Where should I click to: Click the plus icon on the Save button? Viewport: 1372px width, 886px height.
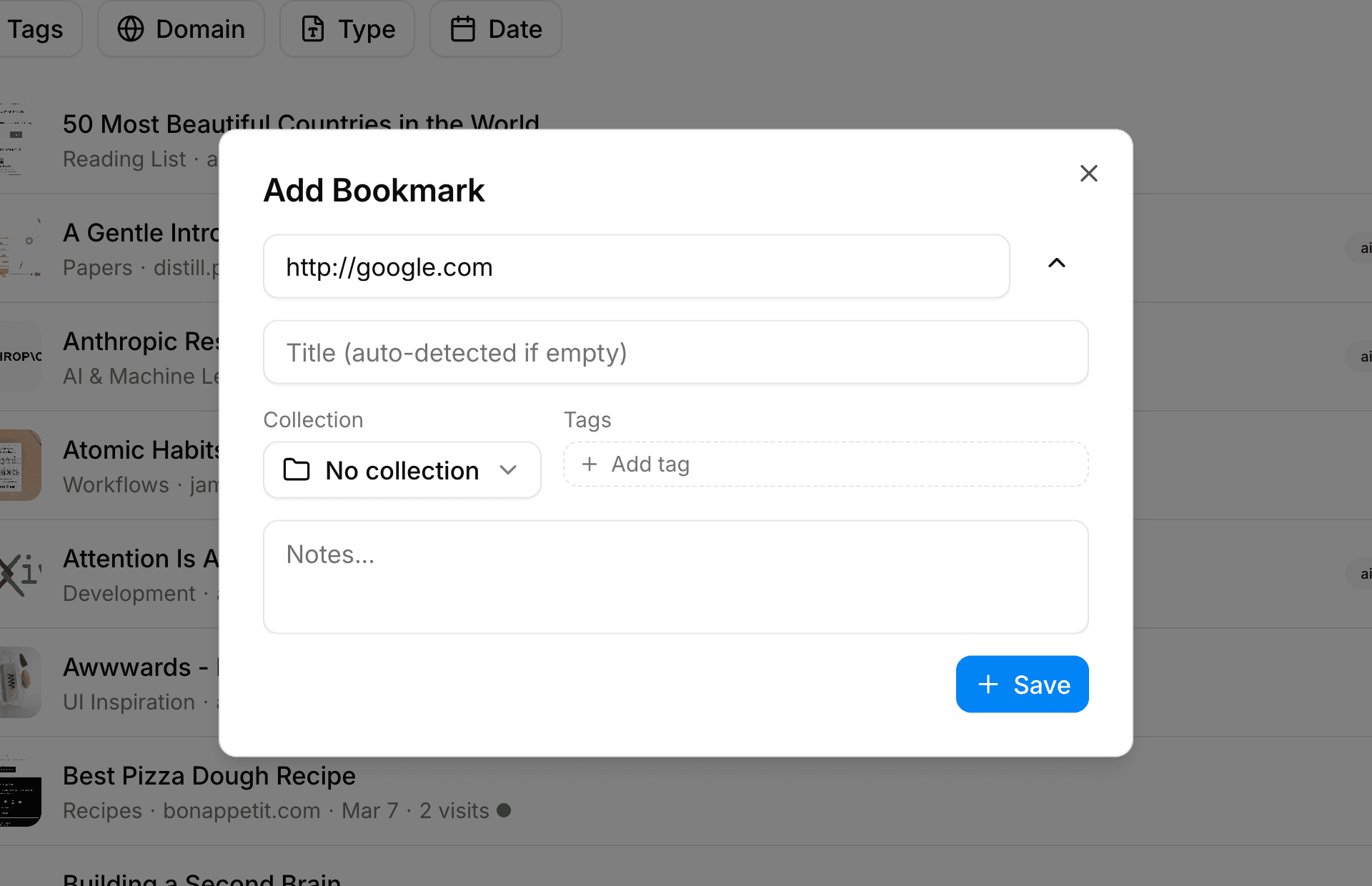(988, 685)
